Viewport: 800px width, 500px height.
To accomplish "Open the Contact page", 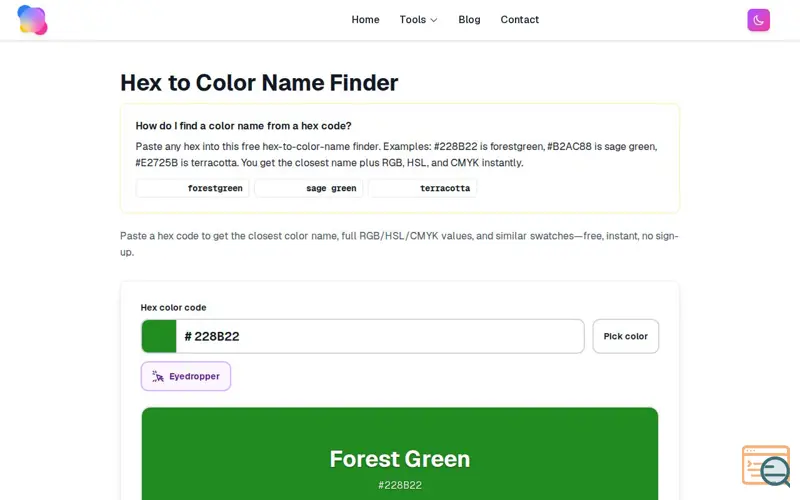I will click(519, 19).
